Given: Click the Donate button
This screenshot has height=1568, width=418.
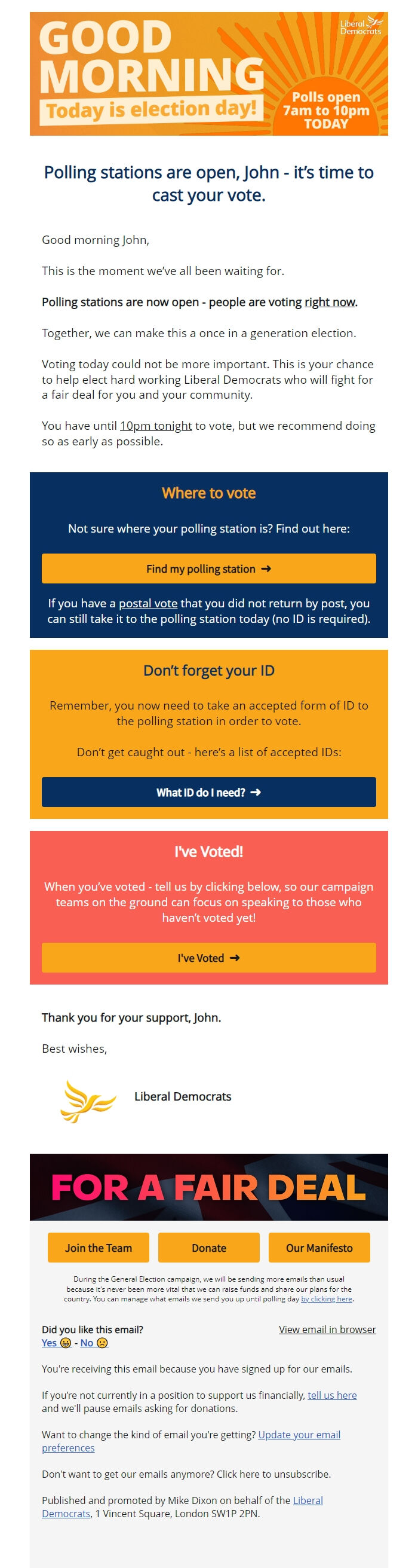Looking at the screenshot, I should point(208,1247).
